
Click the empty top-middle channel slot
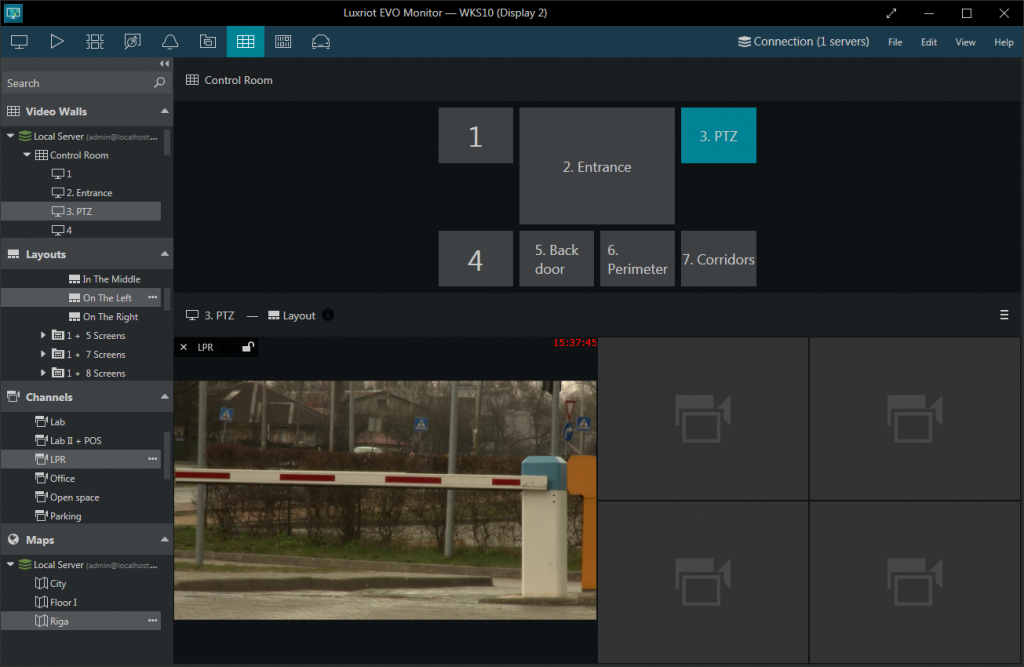[x=703, y=418]
